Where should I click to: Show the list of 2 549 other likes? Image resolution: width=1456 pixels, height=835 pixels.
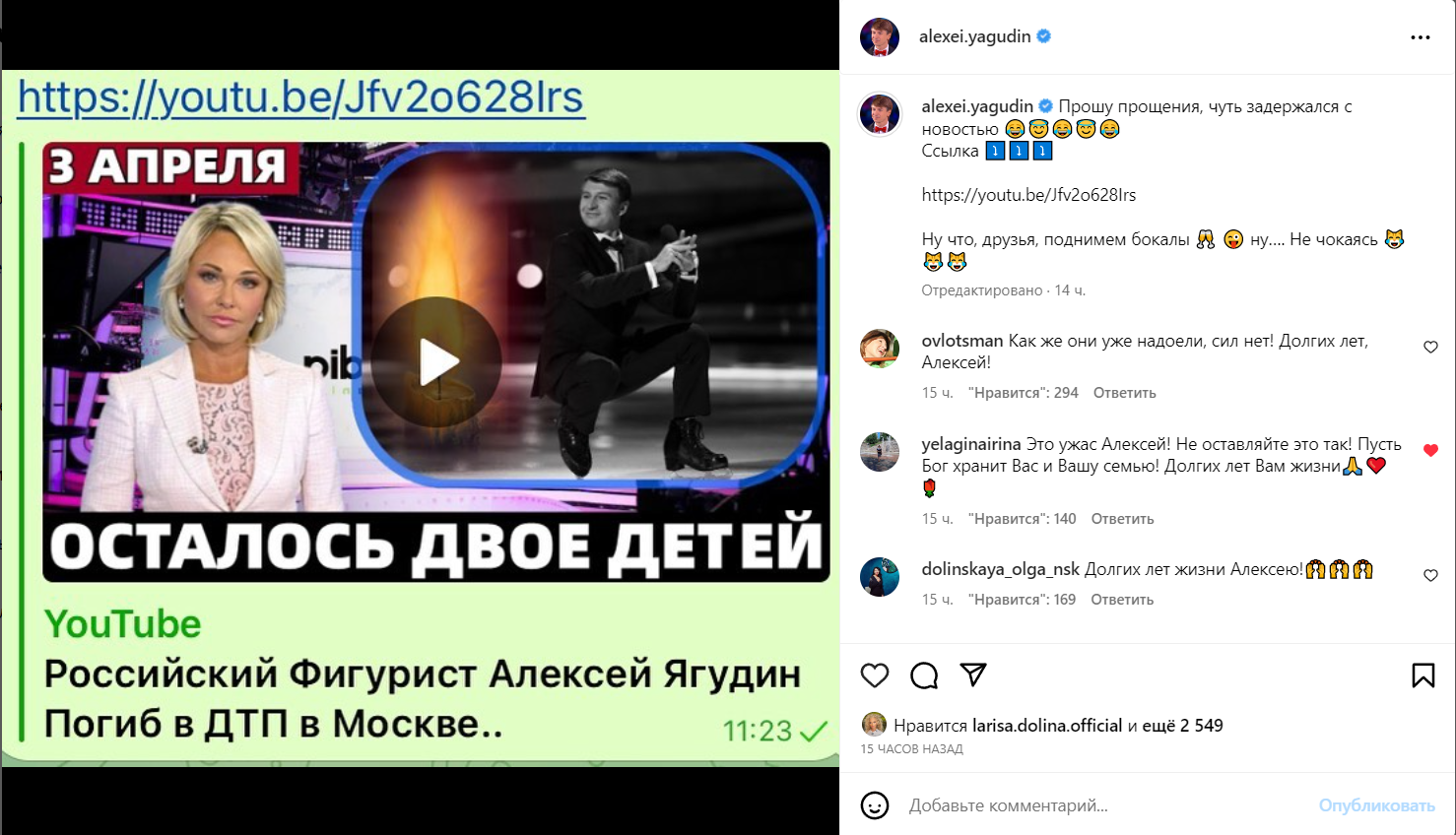point(1175,726)
